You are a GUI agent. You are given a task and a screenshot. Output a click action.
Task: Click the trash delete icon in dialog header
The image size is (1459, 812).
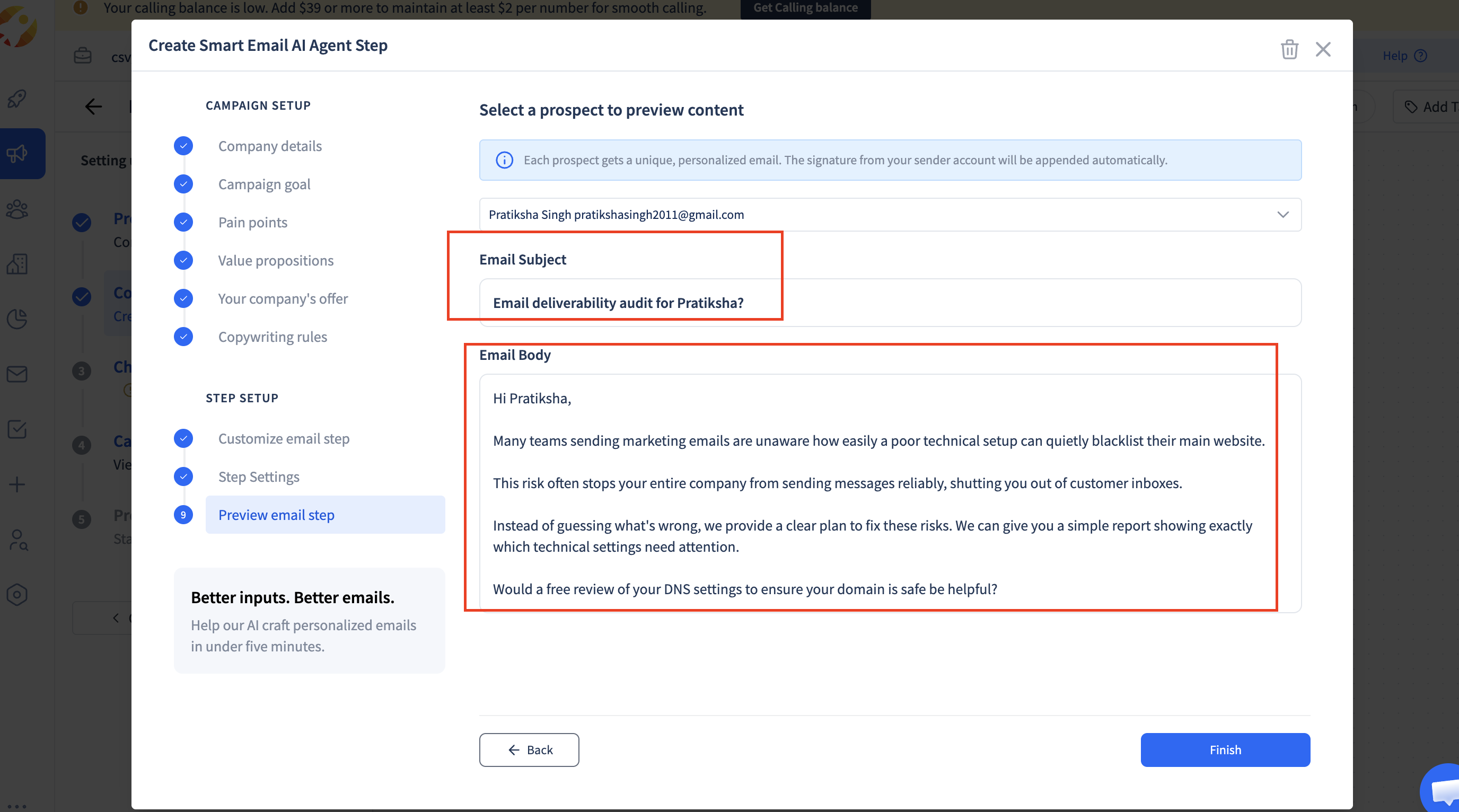coord(1289,49)
